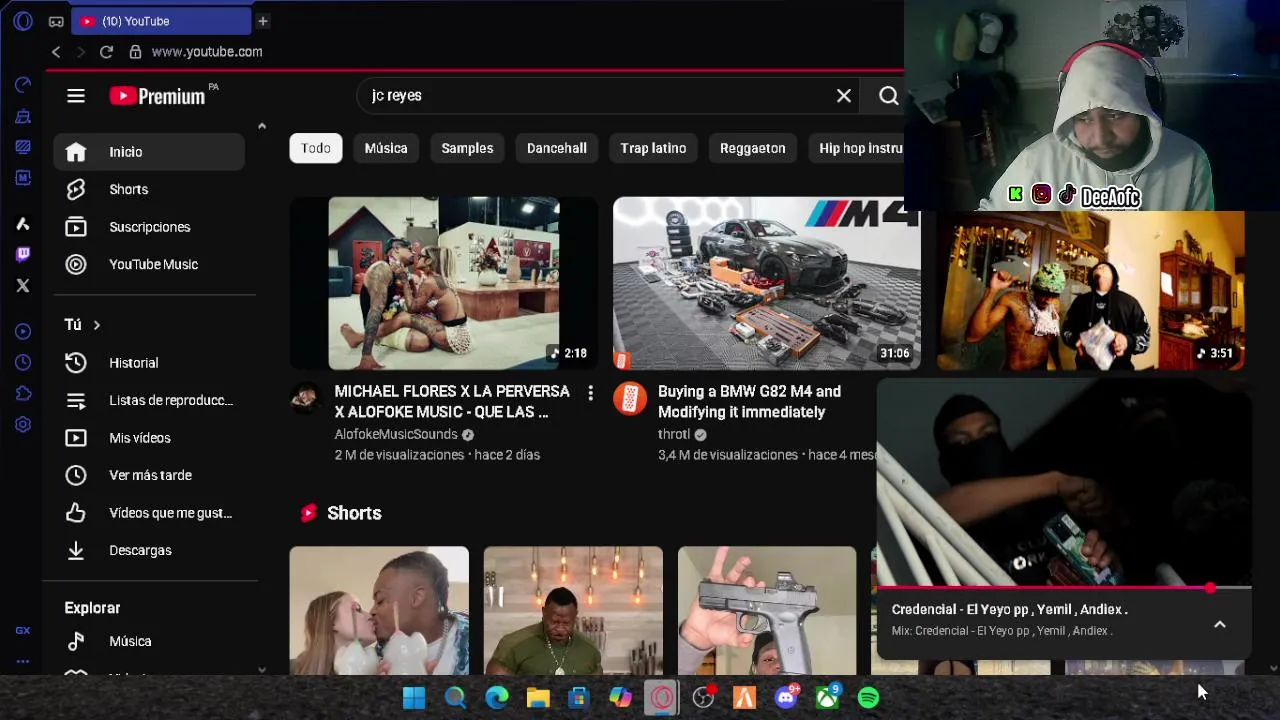The width and height of the screenshot is (1280, 720).
Task: Open Player icon in Opera sidebar
Action: (23, 332)
